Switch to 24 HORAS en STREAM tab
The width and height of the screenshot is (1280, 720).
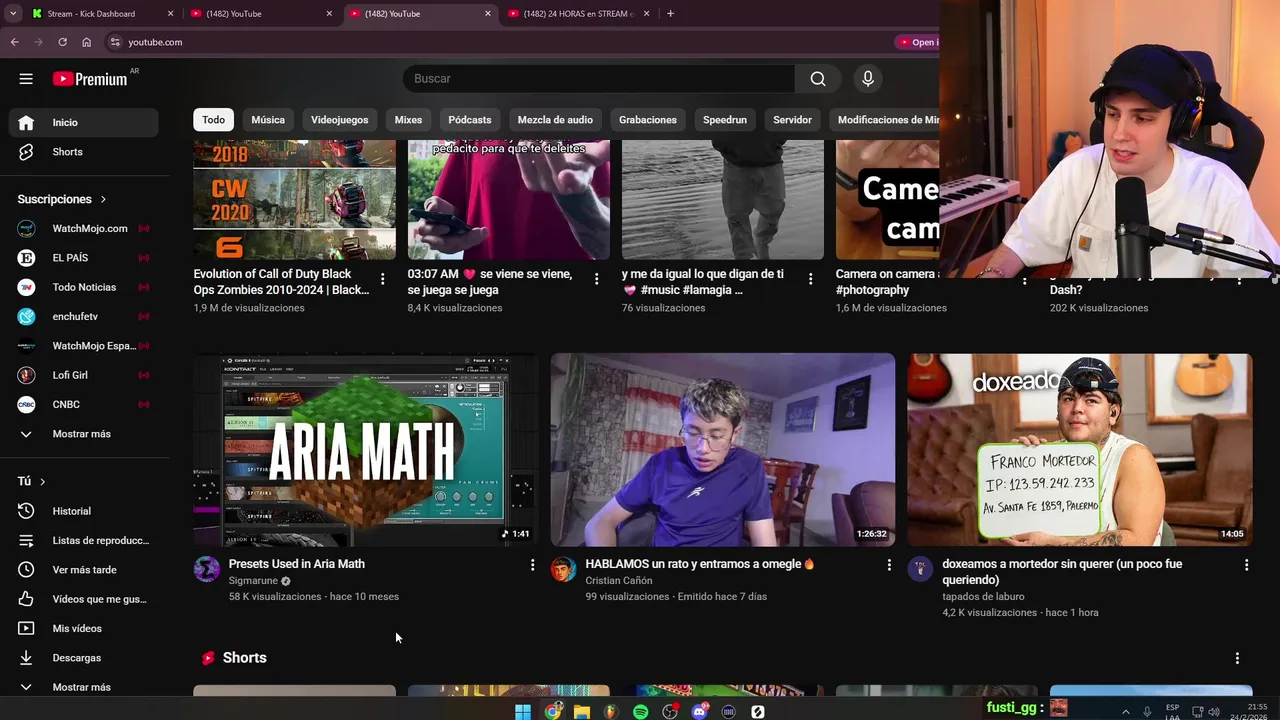[580, 14]
